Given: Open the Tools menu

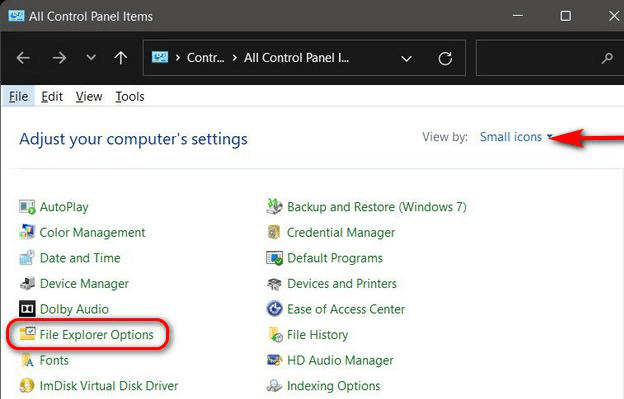Looking at the screenshot, I should point(130,97).
